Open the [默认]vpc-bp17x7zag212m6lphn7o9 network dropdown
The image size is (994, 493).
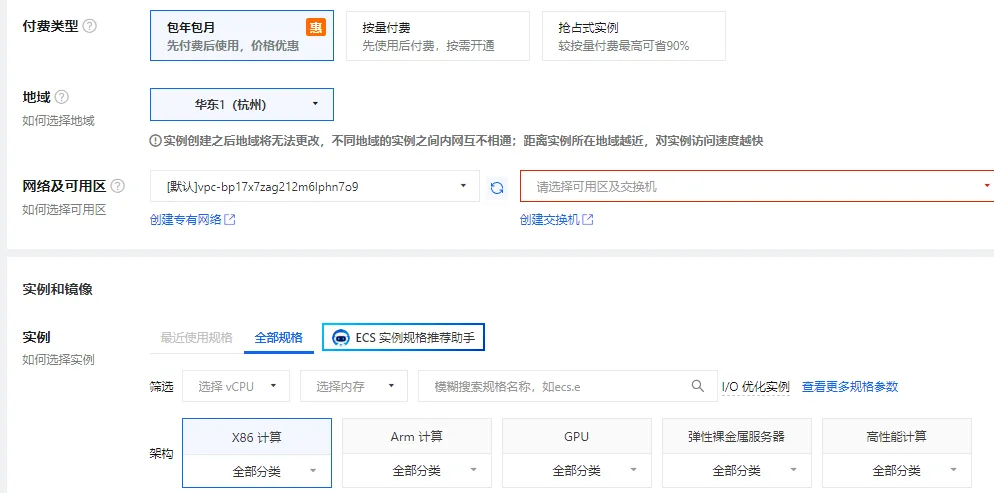point(315,186)
